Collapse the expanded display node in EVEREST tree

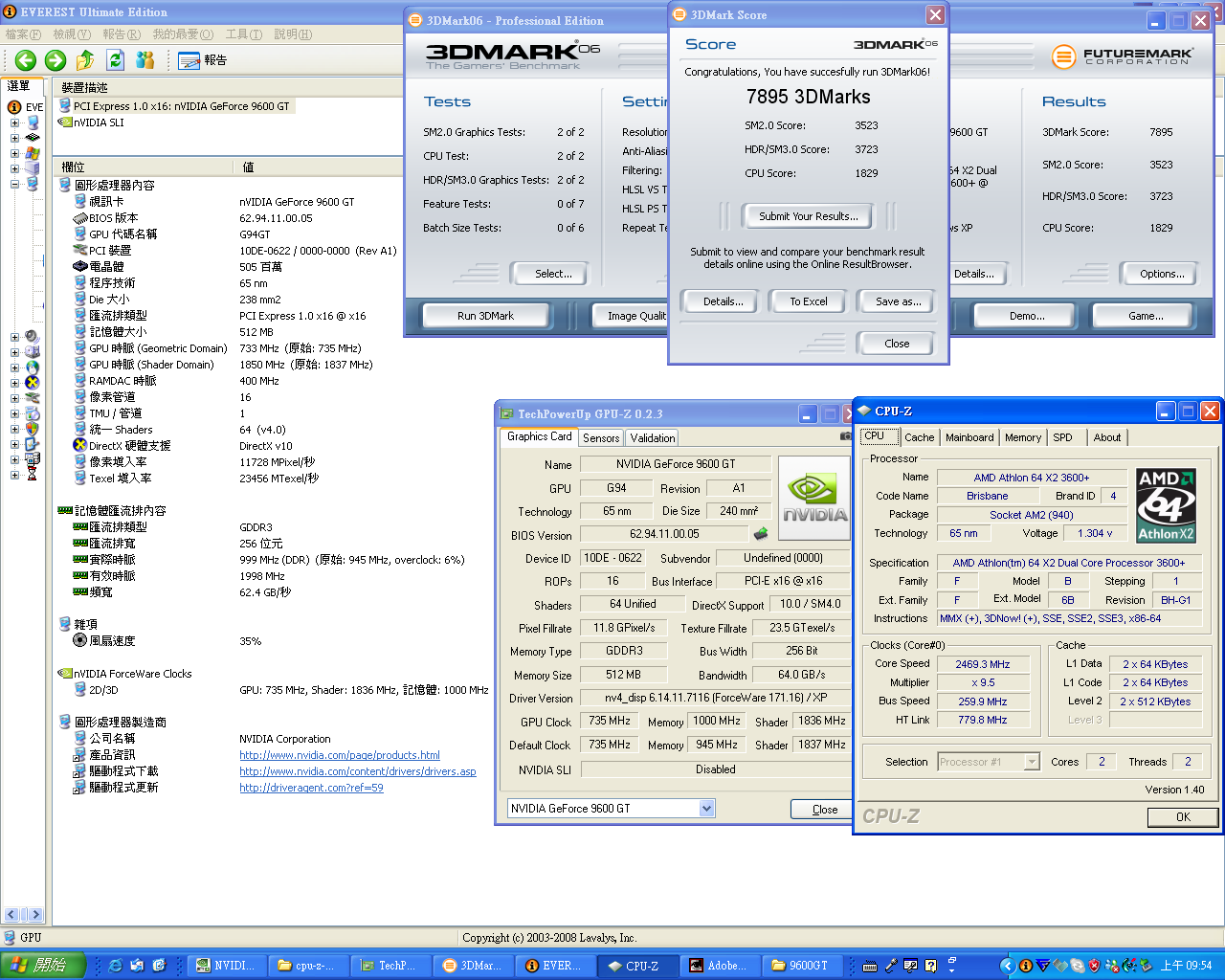click(14, 184)
